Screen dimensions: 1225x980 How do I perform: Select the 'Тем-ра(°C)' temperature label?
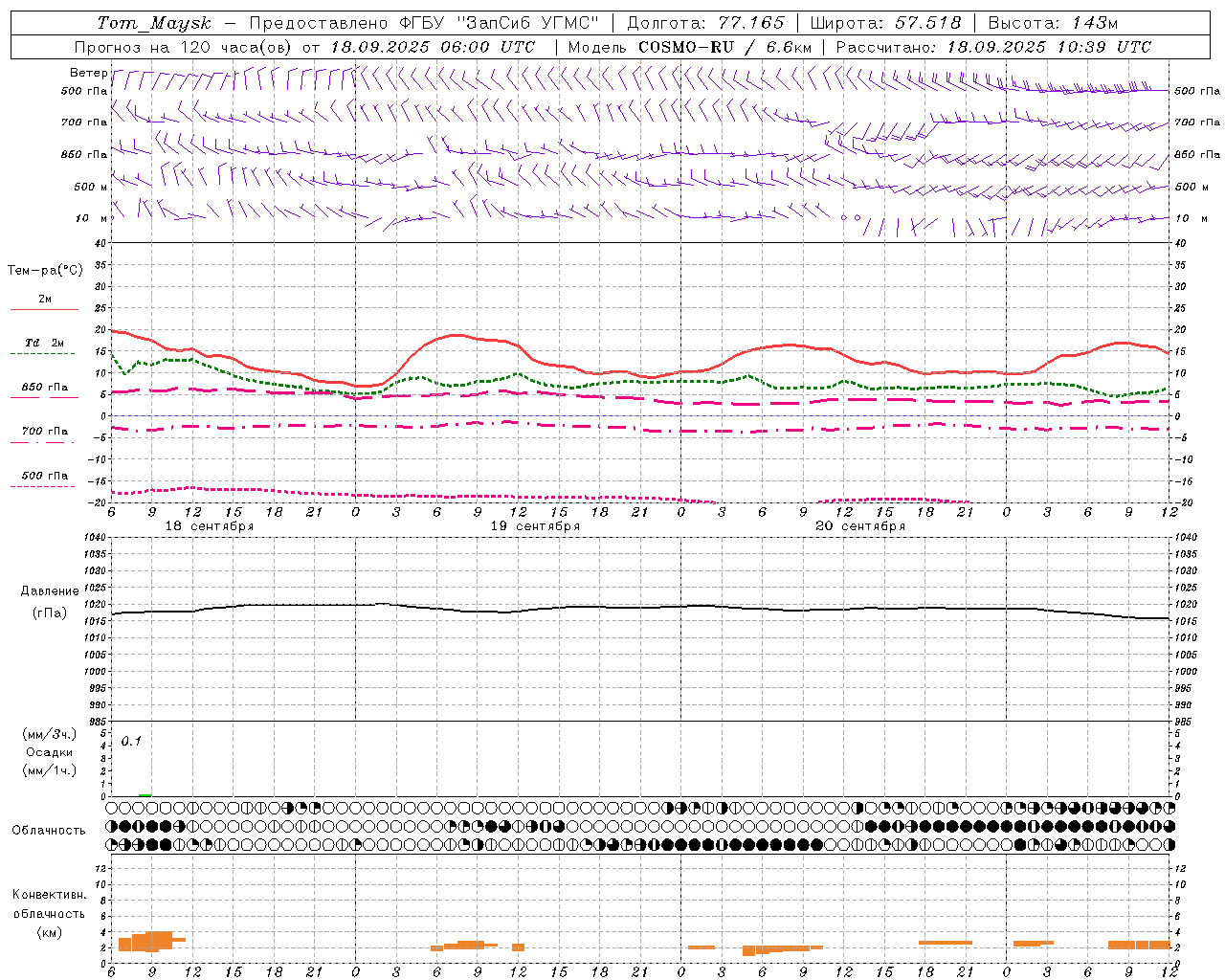45,271
